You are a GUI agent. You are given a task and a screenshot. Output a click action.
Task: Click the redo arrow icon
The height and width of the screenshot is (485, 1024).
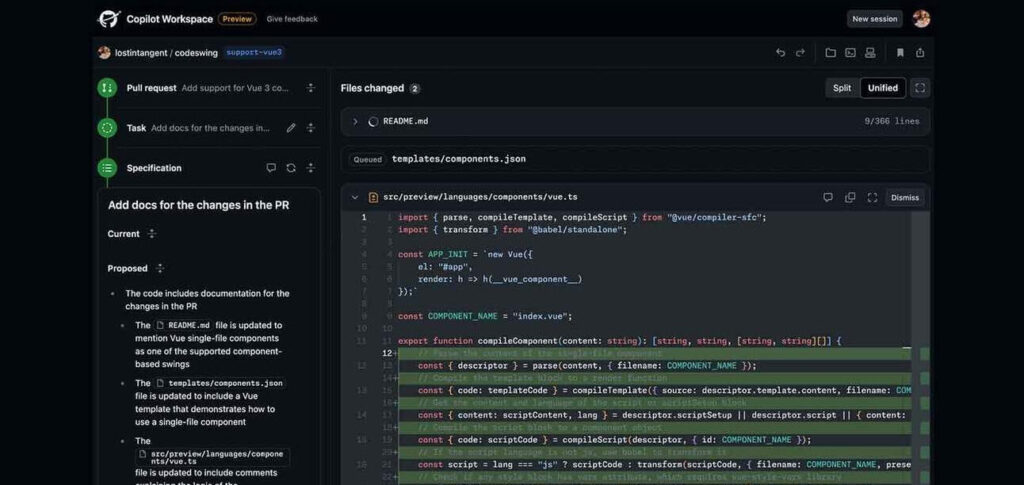pyautogui.click(x=800, y=53)
